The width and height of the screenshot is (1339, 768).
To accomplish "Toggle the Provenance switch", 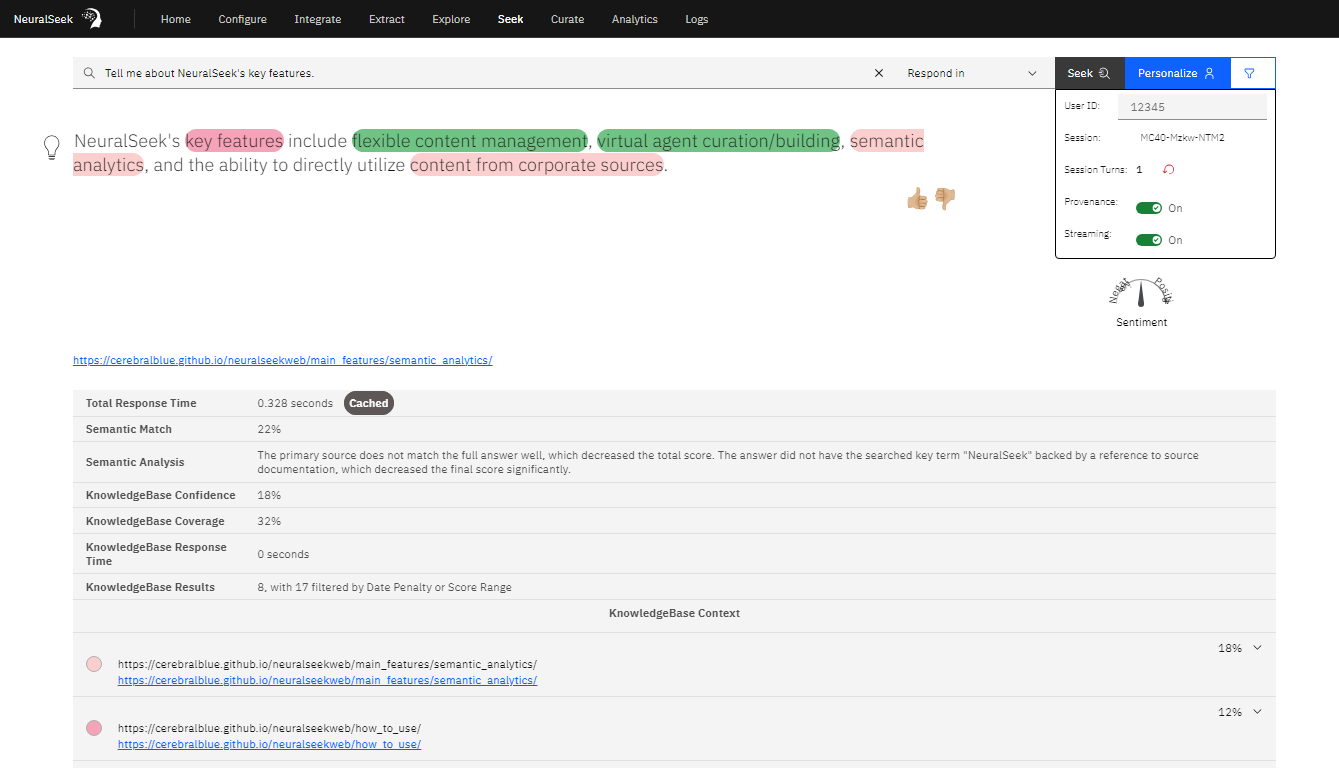I will tap(1149, 208).
